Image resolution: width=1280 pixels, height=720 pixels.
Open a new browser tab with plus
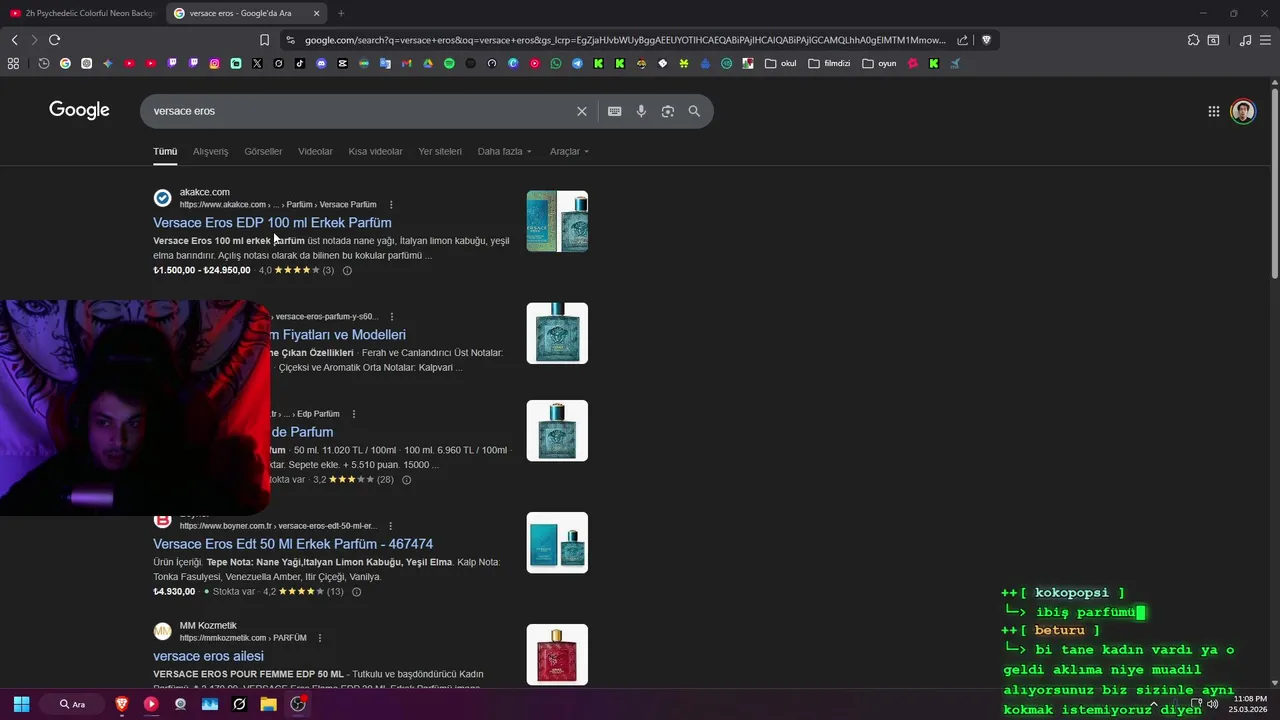(x=341, y=13)
